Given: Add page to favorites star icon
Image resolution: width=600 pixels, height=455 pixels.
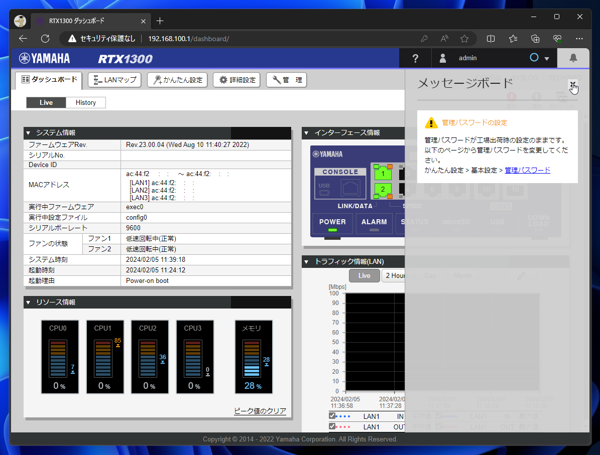Looking at the screenshot, I should point(464,39).
